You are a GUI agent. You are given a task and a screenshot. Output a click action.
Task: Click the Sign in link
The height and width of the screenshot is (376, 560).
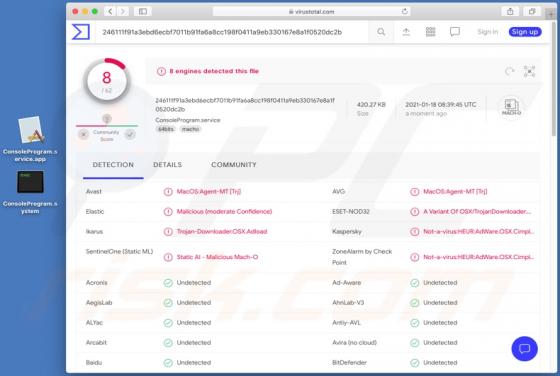pyautogui.click(x=488, y=32)
